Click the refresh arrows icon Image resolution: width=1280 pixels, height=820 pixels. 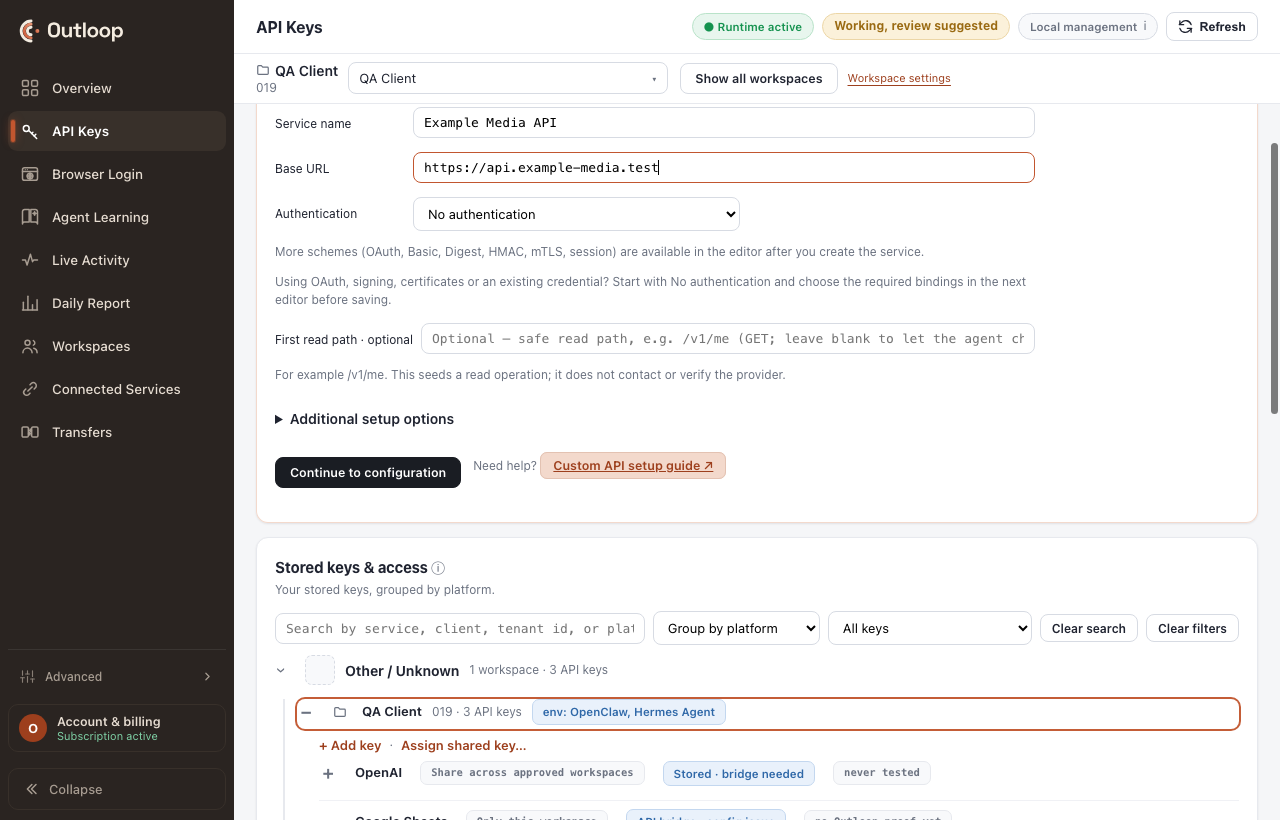1185,27
